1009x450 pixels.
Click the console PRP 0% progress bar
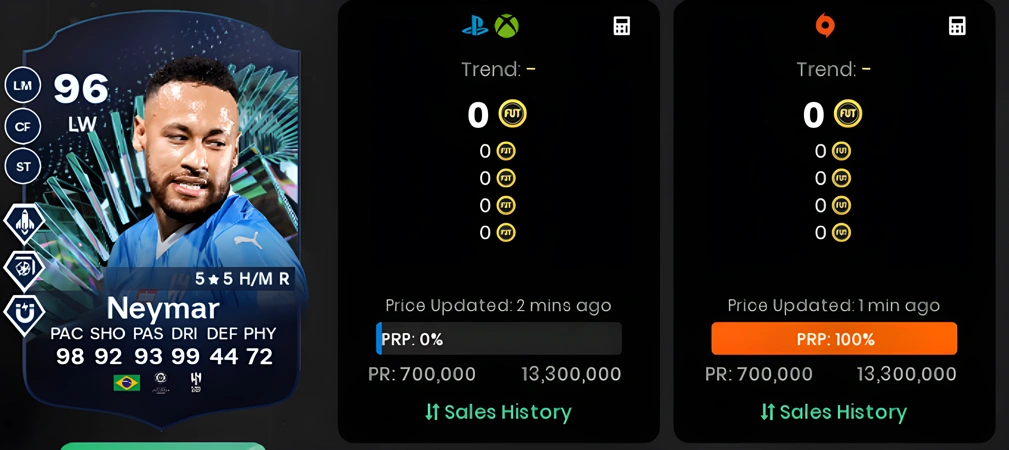pos(499,339)
